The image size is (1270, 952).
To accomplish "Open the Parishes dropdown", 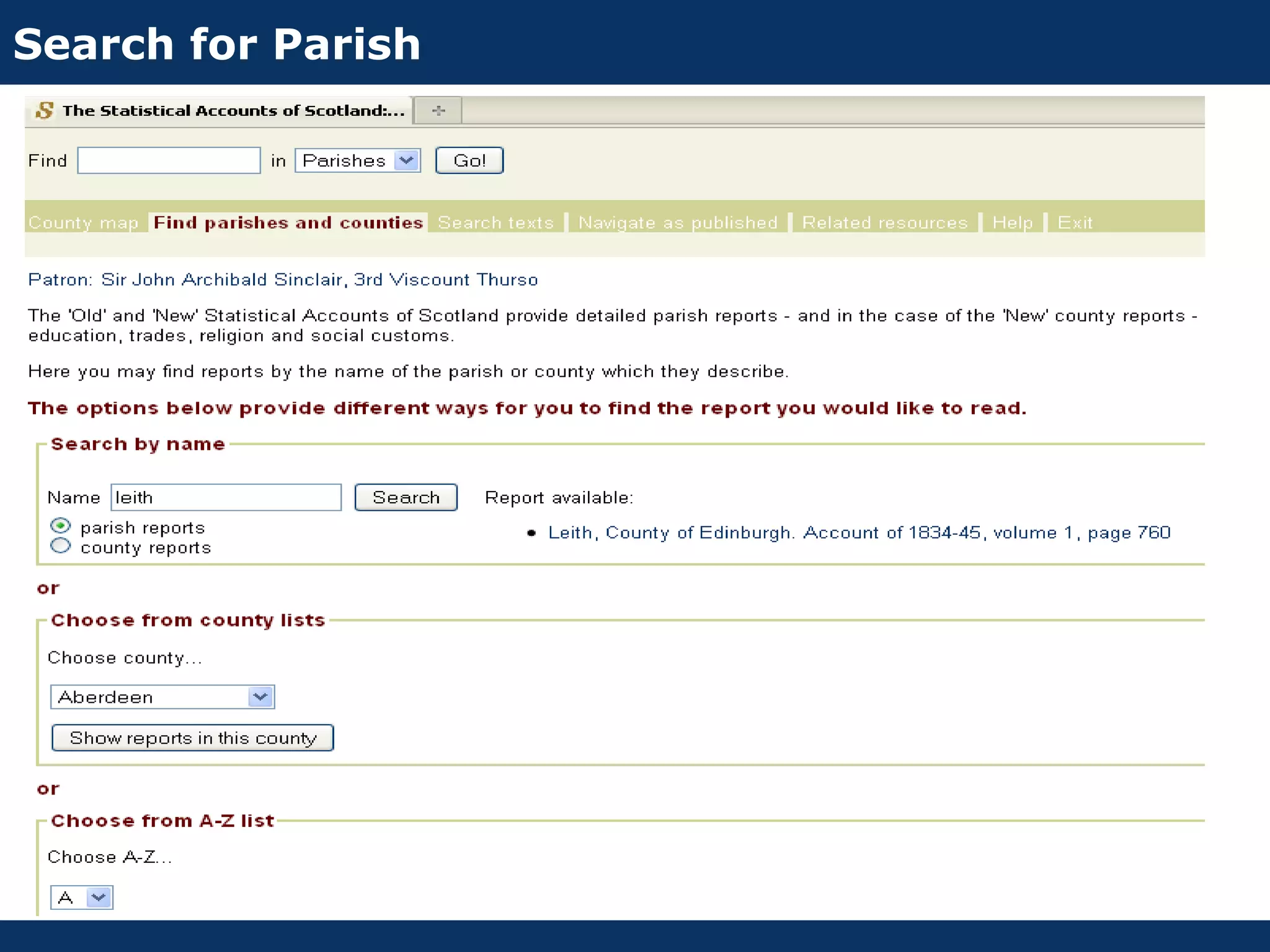I will 358,161.
